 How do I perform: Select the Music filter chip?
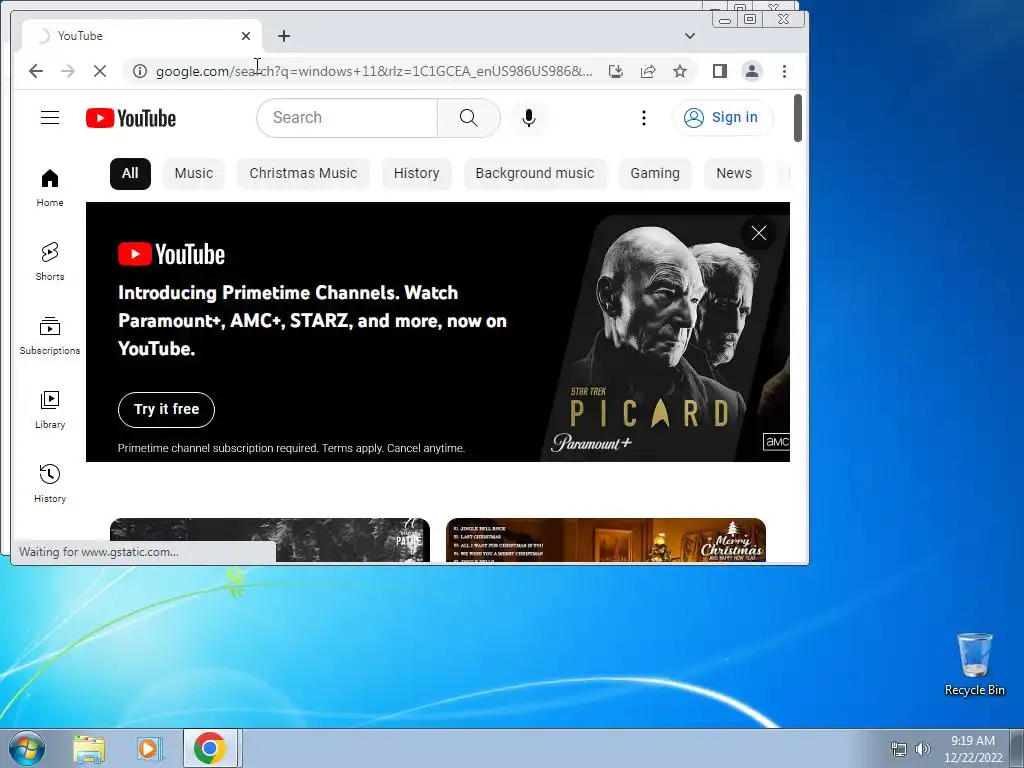click(x=193, y=174)
